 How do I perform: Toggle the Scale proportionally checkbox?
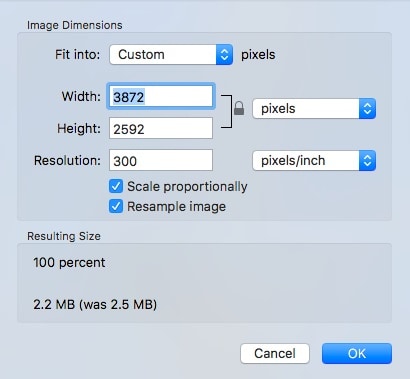coord(116,186)
